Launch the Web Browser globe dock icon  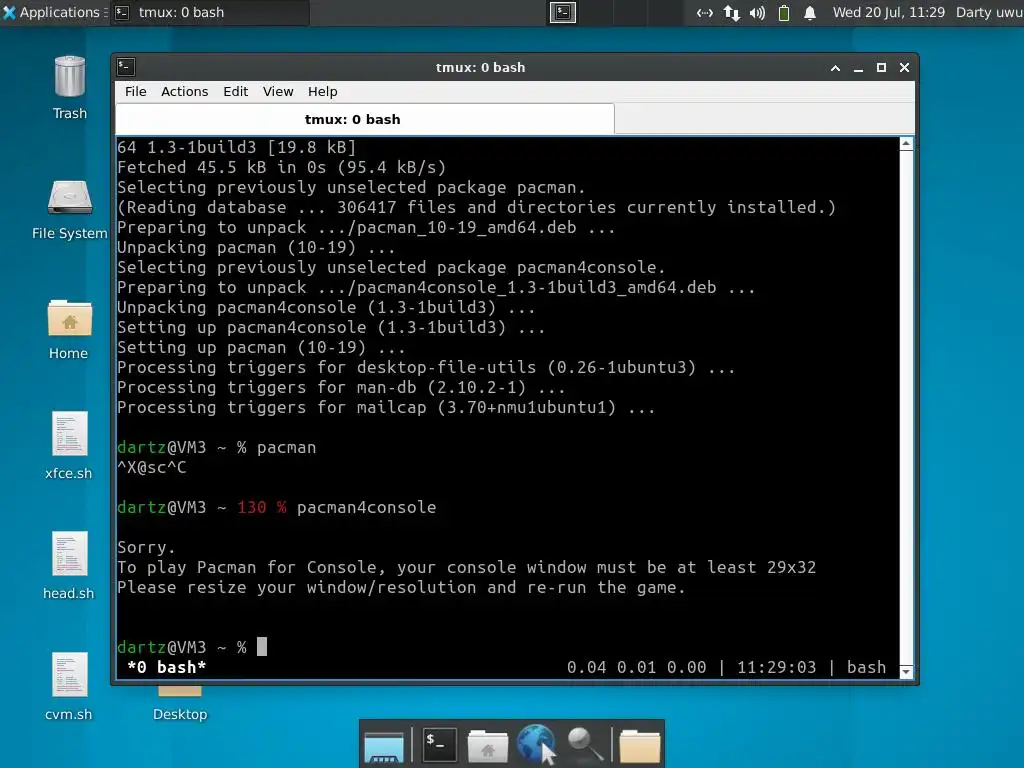click(536, 744)
